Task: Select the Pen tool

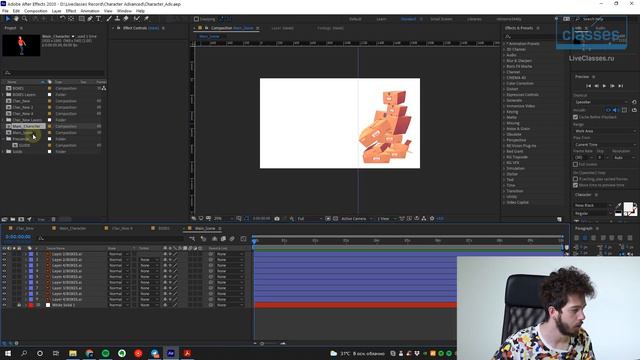Action: pyautogui.click(x=90, y=19)
